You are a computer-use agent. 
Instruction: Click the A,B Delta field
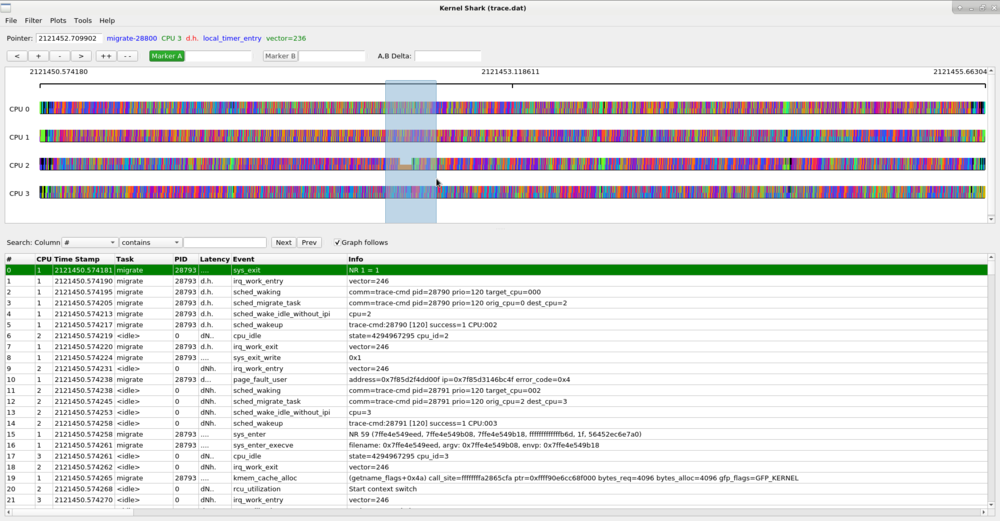pyautogui.click(x=448, y=56)
